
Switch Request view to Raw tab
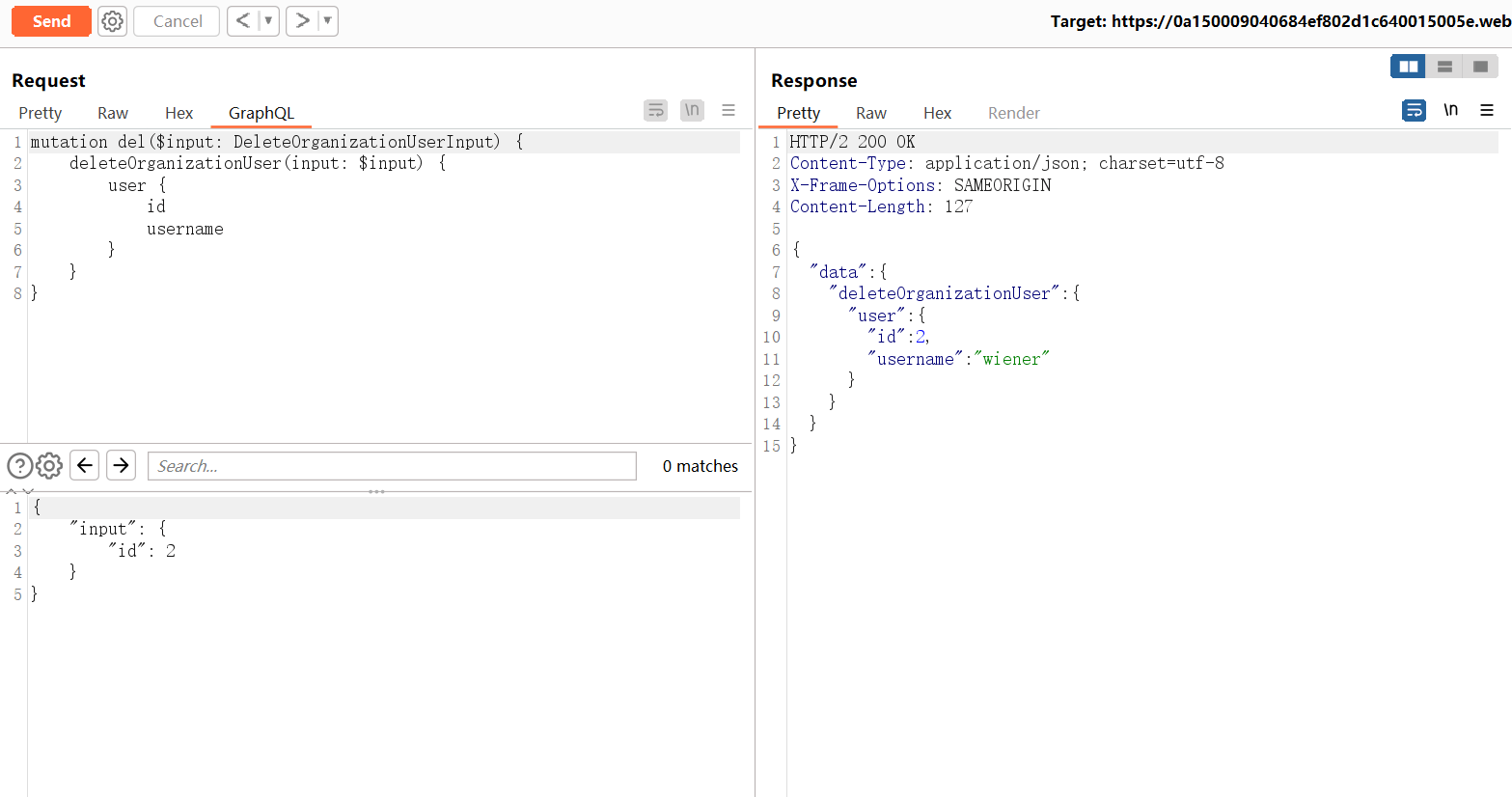point(113,113)
